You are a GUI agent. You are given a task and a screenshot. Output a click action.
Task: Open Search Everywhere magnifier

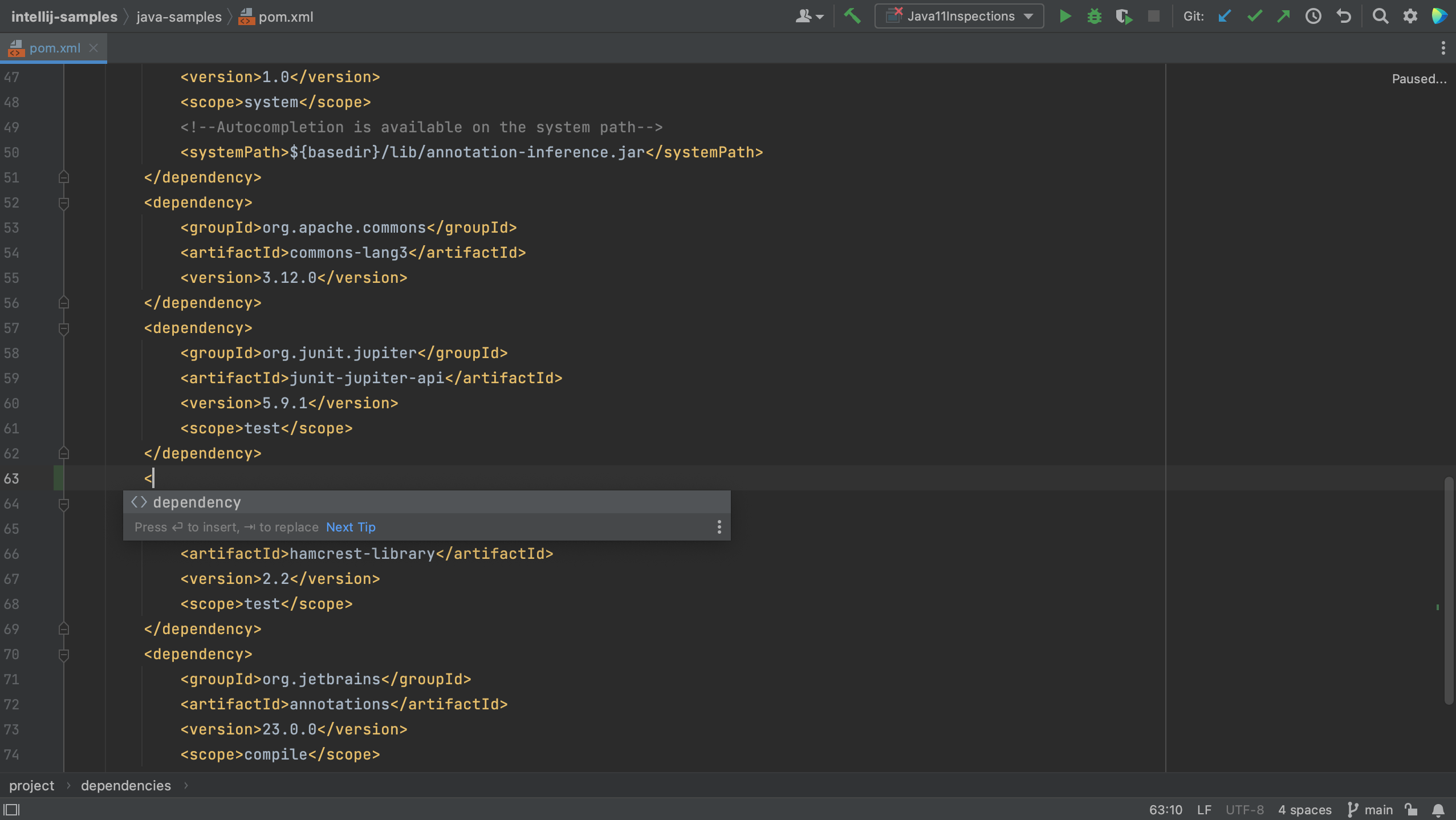point(1380,16)
